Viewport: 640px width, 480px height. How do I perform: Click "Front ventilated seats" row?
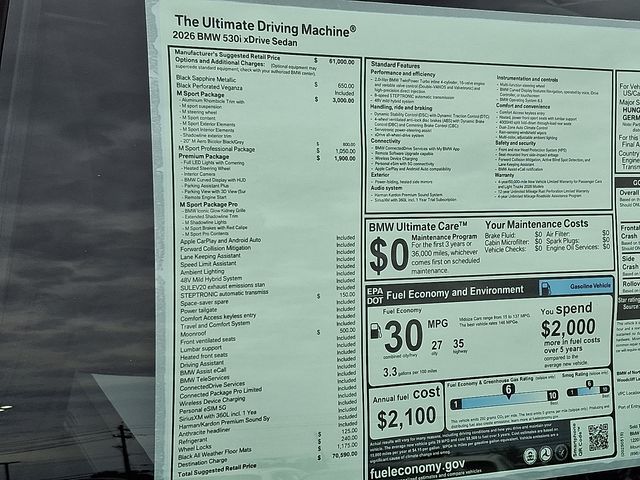click(x=208, y=340)
